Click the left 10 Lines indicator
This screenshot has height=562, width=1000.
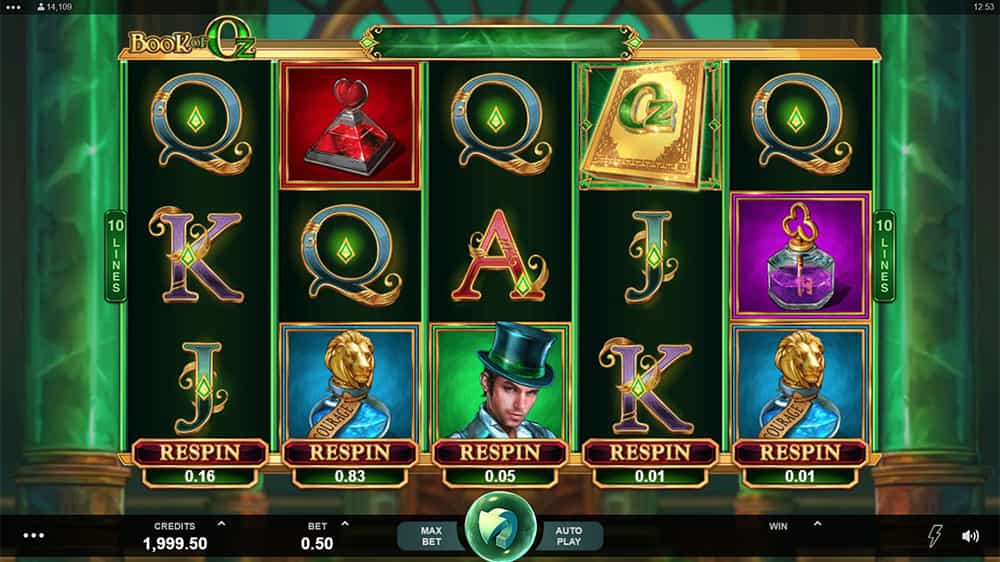115,256
